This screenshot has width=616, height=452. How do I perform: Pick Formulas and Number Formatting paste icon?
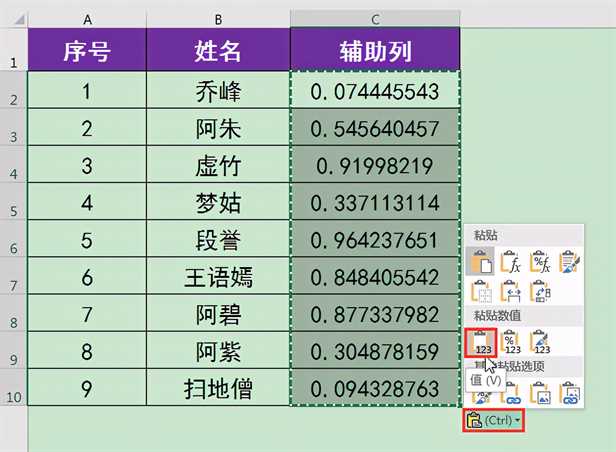pyautogui.click(x=542, y=262)
